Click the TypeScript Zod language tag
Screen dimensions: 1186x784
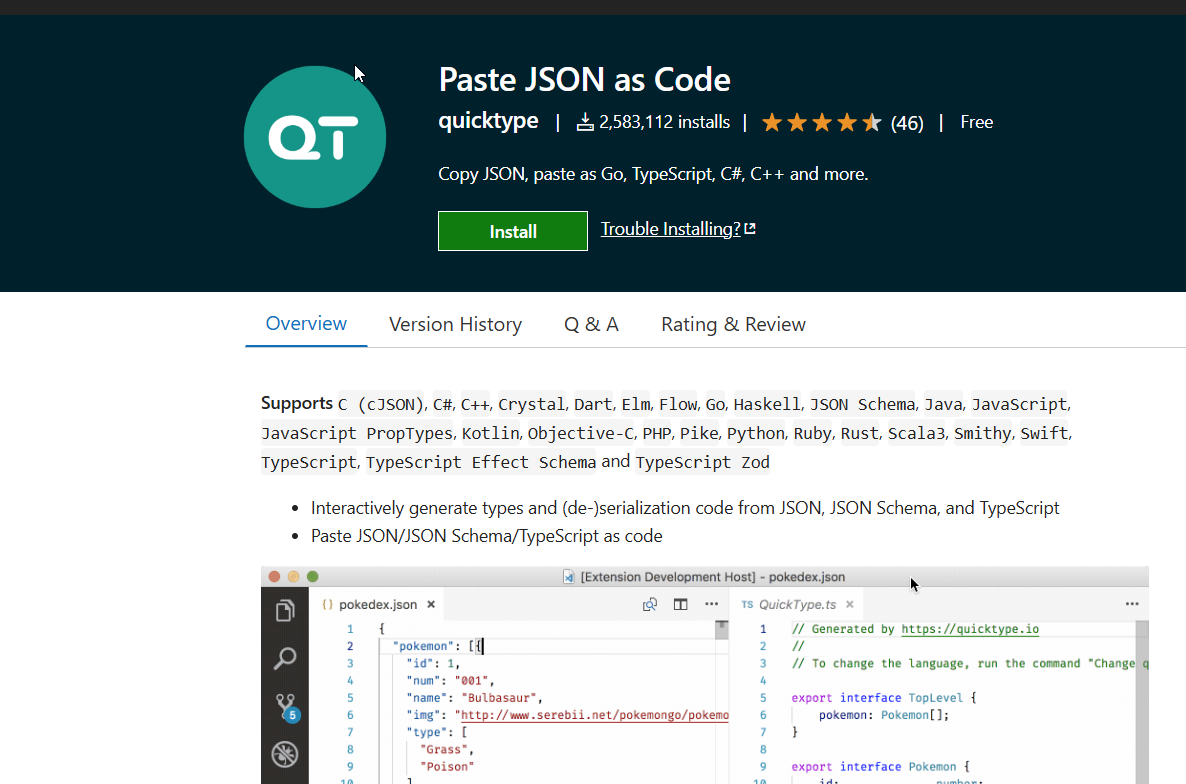(x=702, y=462)
